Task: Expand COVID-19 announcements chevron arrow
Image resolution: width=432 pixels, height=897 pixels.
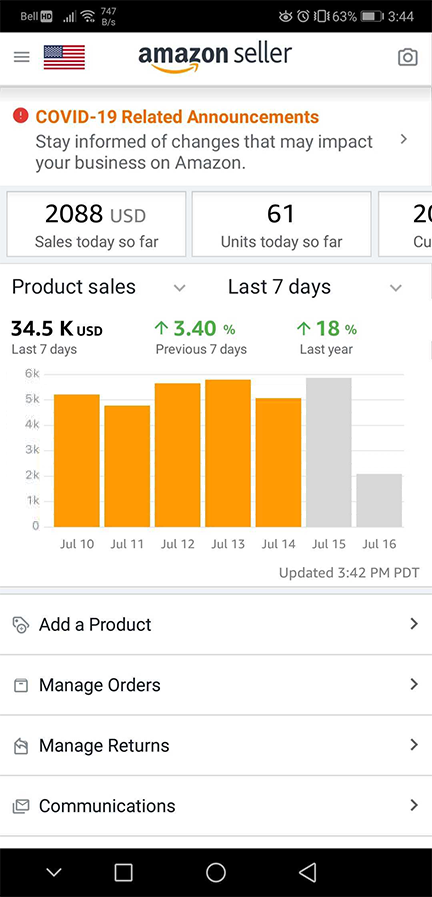Action: [404, 139]
